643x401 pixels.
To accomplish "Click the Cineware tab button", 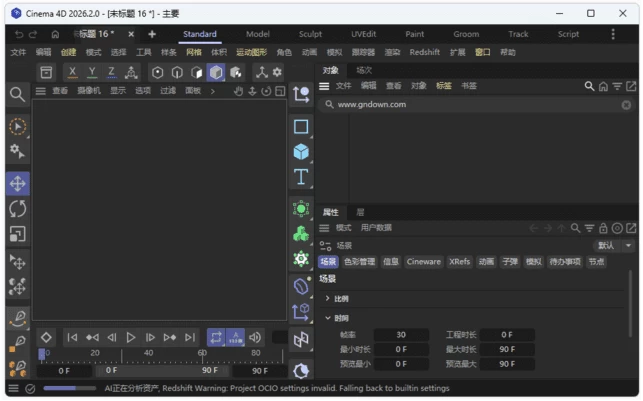I will [423, 262].
